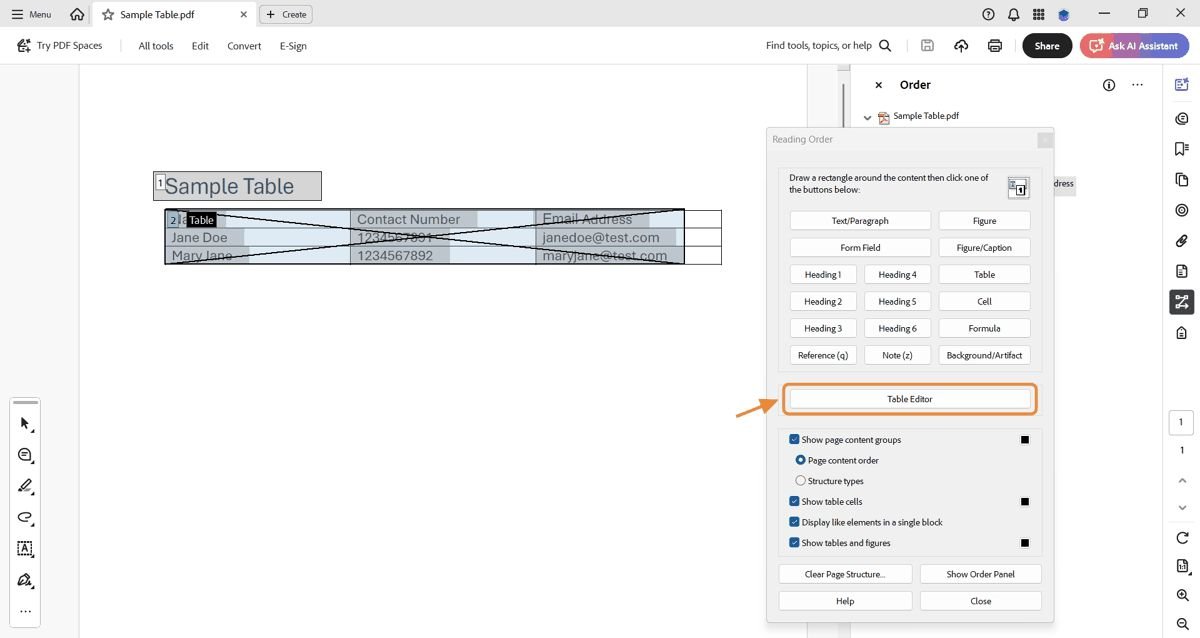Open Layers circular icon in right sidebar
The image size is (1200, 638).
click(1182, 210)
